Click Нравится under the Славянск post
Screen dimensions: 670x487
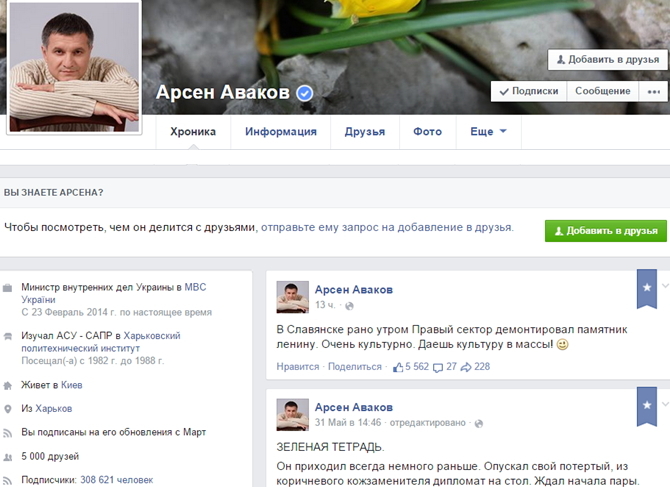(x=298, y=367)
